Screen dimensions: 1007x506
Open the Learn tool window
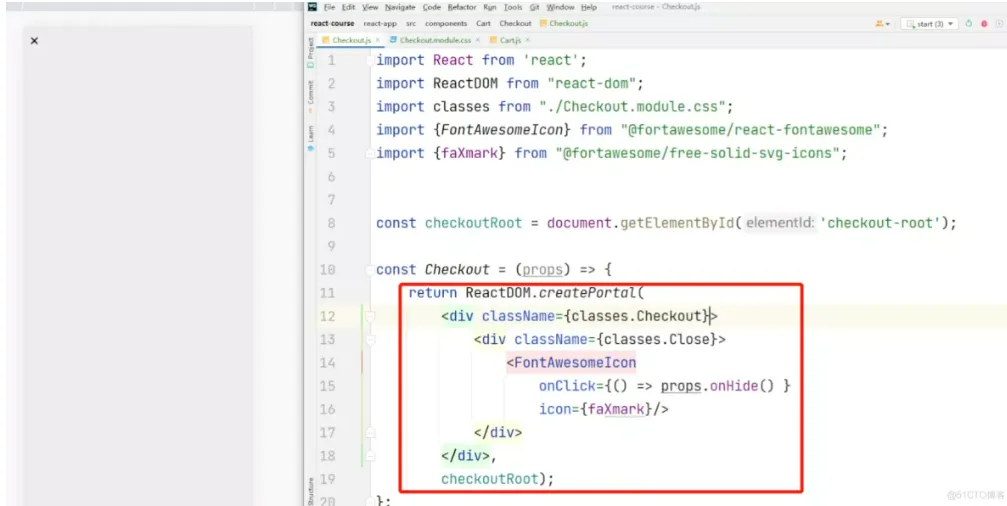(x=311, y=138)
